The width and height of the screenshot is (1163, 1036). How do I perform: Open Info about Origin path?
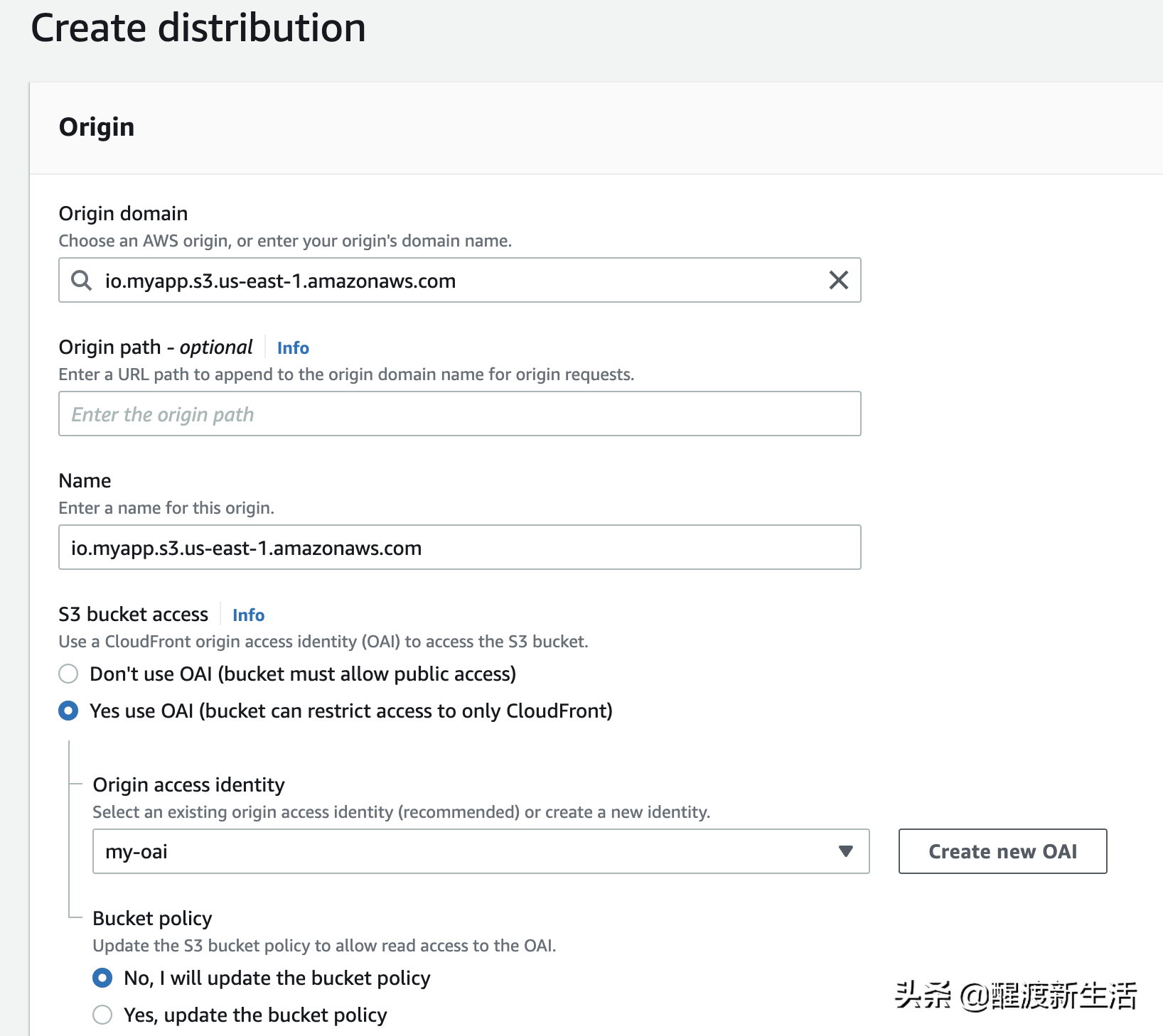(292, 347)
